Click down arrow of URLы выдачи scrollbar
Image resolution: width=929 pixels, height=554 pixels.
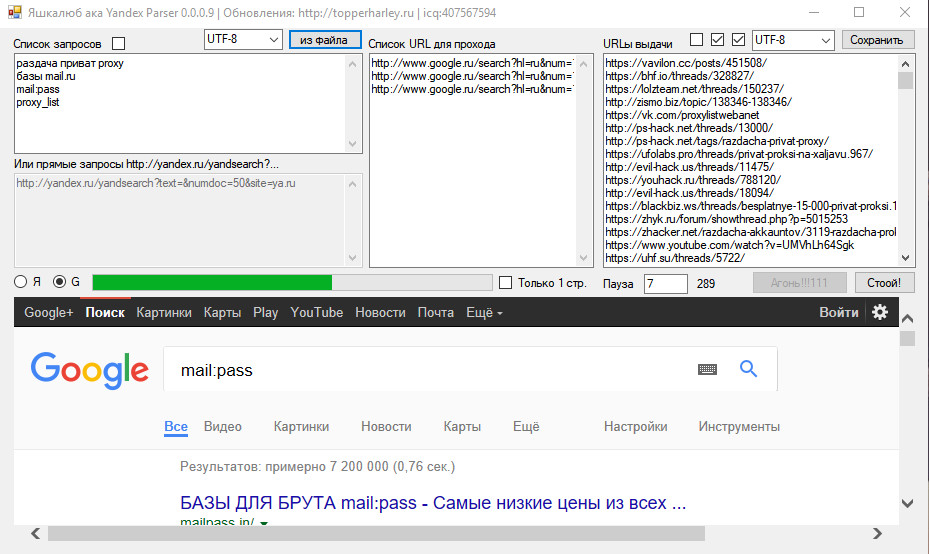[x=905, y=258]
